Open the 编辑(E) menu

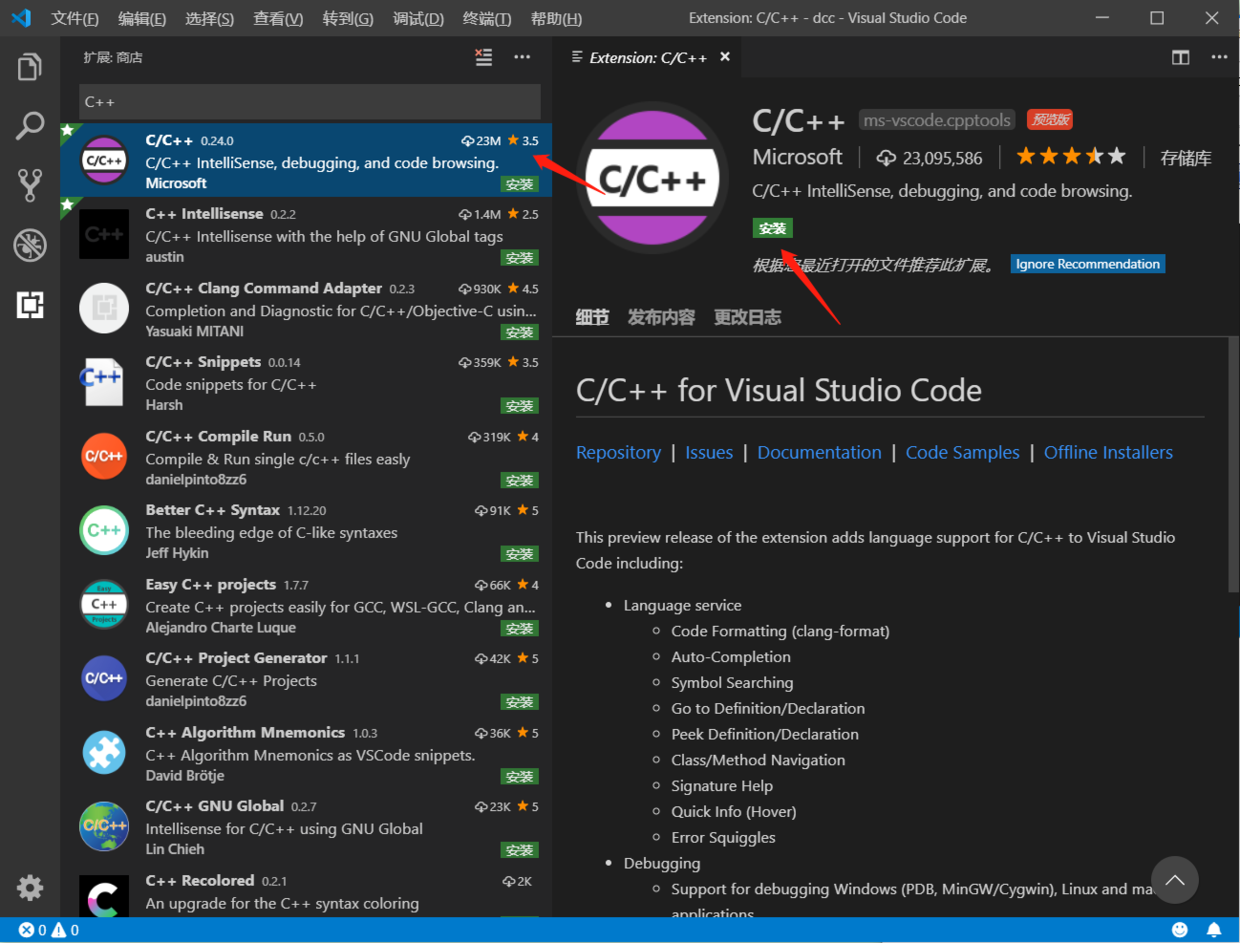(x=142, y=19)
